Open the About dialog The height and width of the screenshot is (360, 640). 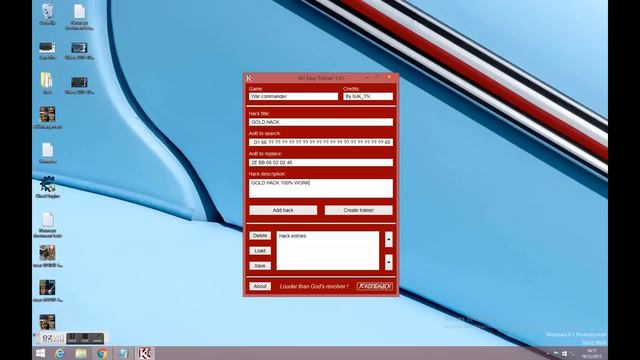pyautogui.click(x=260, y=287)
